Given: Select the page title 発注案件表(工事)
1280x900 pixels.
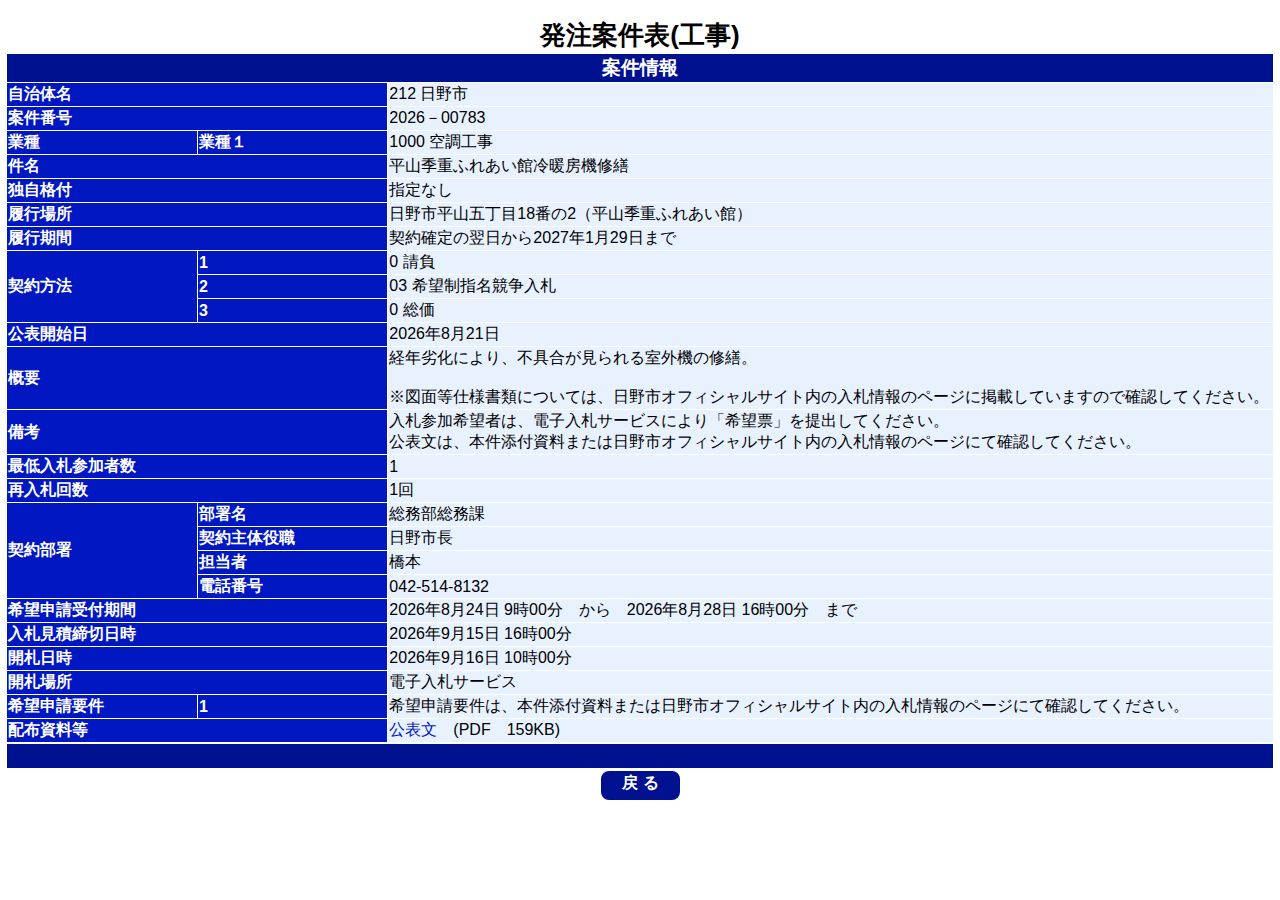Looking at the screenshot, I should [640, 36].
